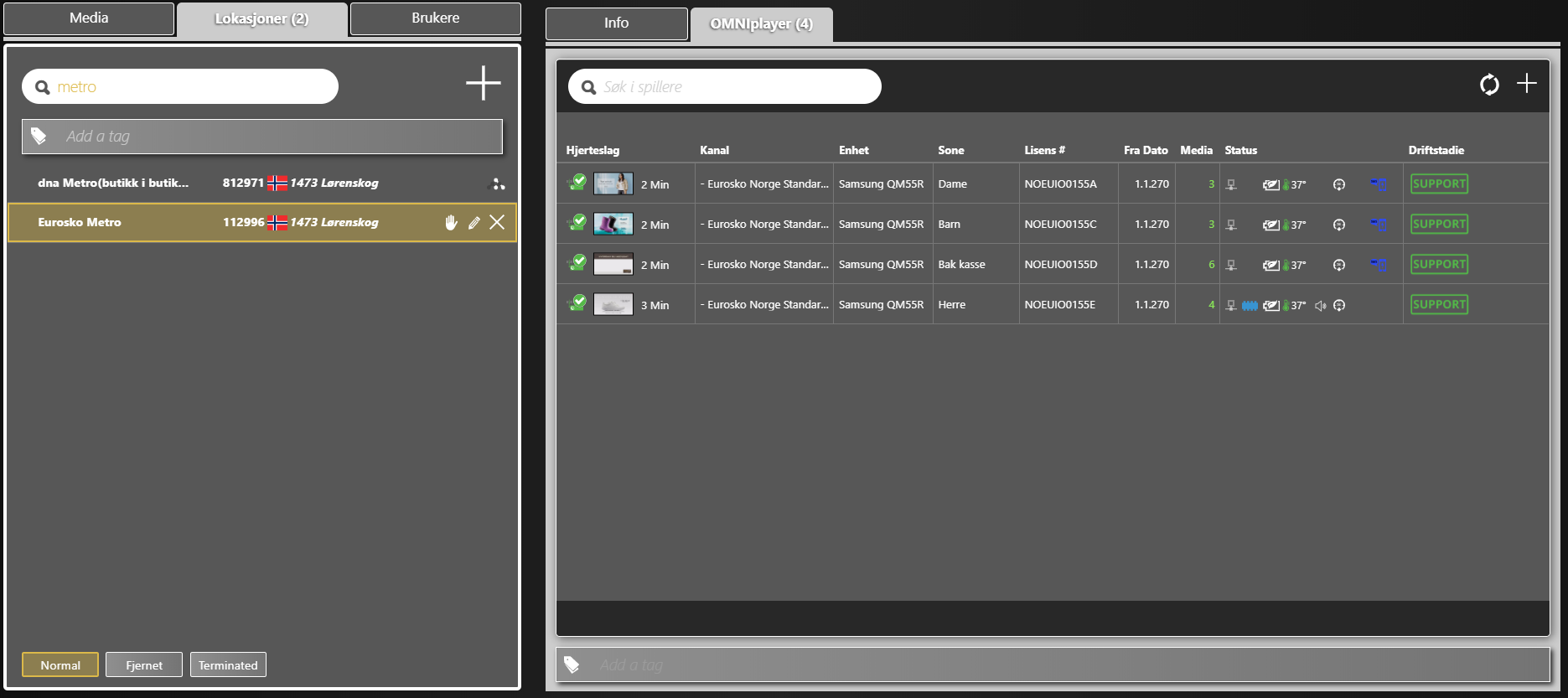Screen dimensions: 1568x698
Task: Toggle the Normal filter button
Action: tap(60, 664)
